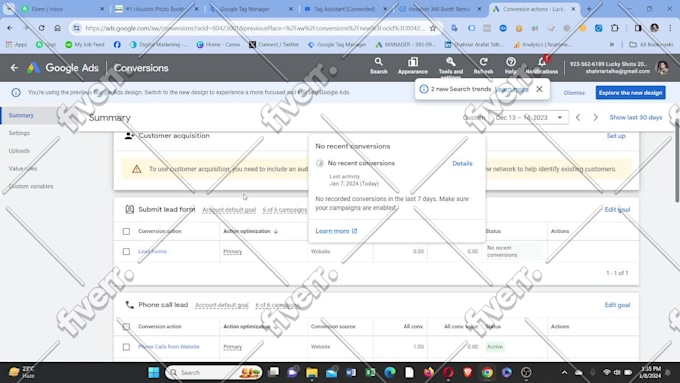Show more bookmarks chevron
The image size is (680, 383).
tap(611, 44)
